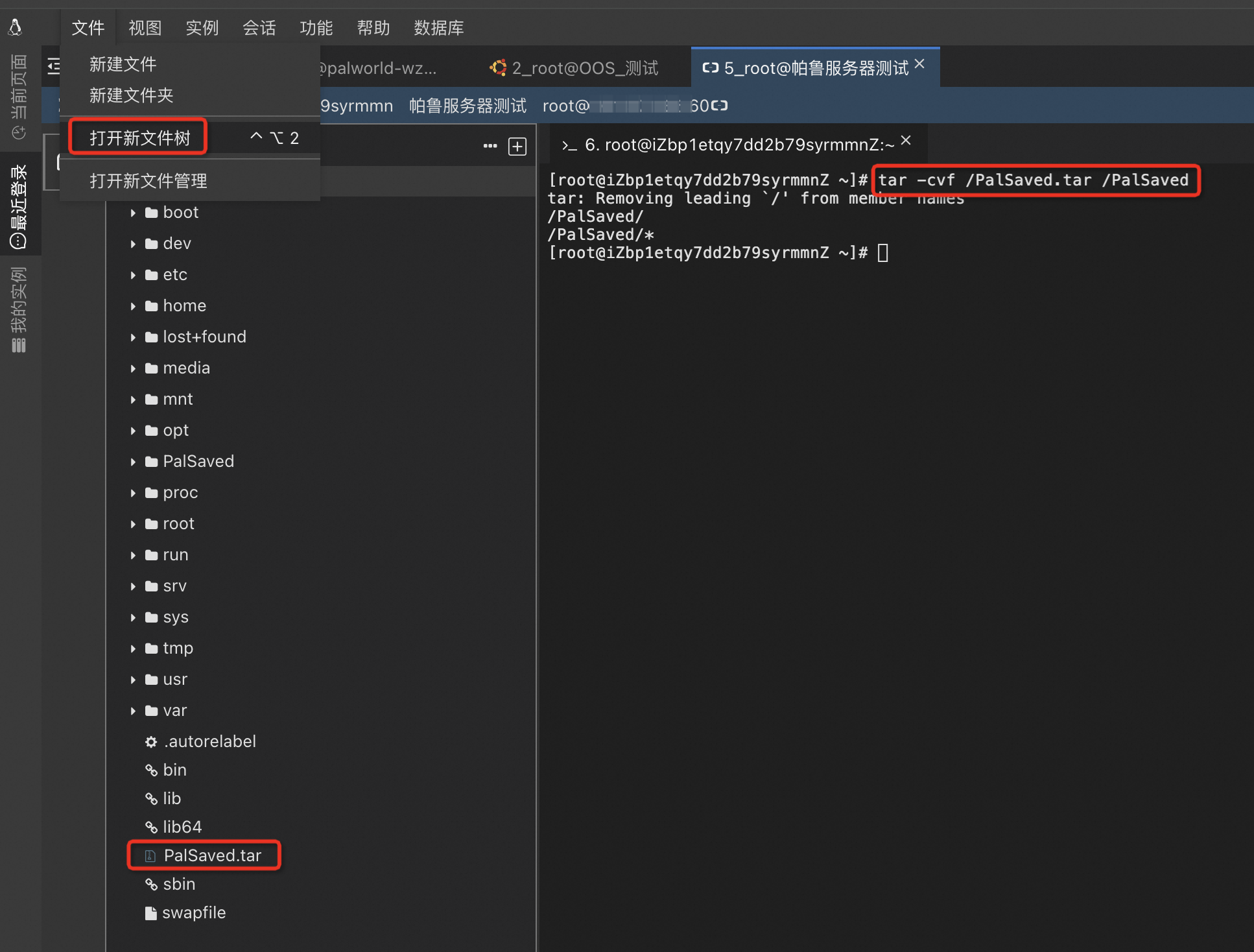
Task: Expand the var folder
Action: point(133,711)
